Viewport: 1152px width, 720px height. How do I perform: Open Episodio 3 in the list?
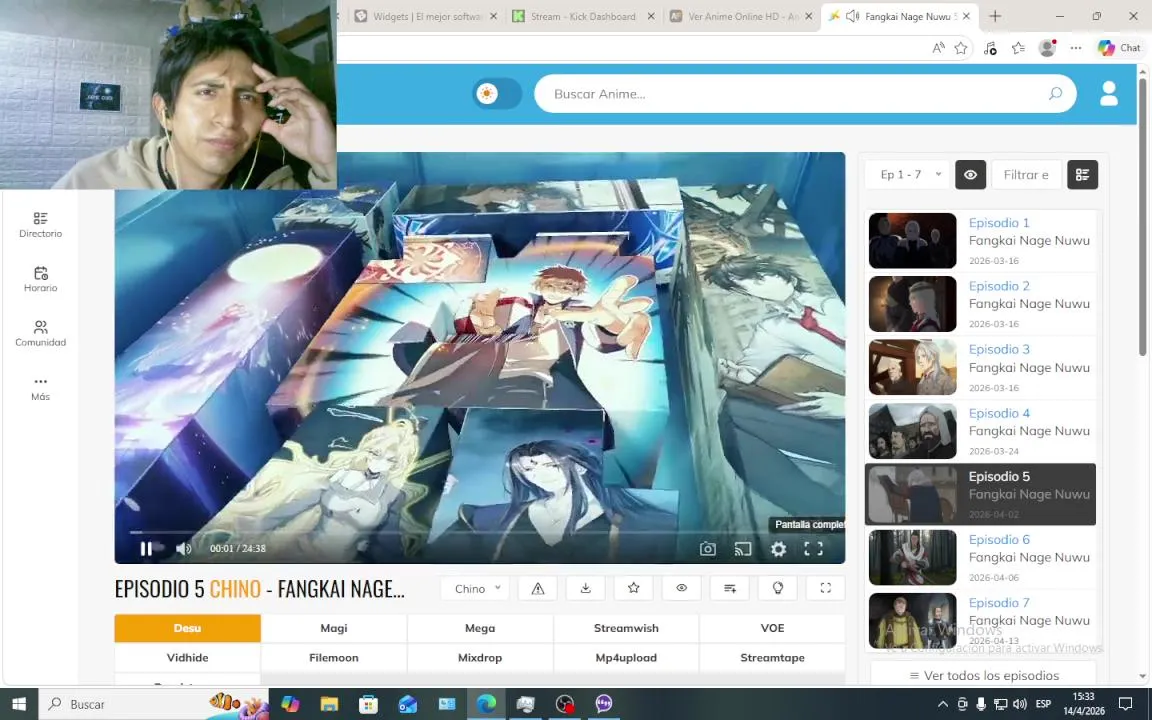tap(981, 367)
